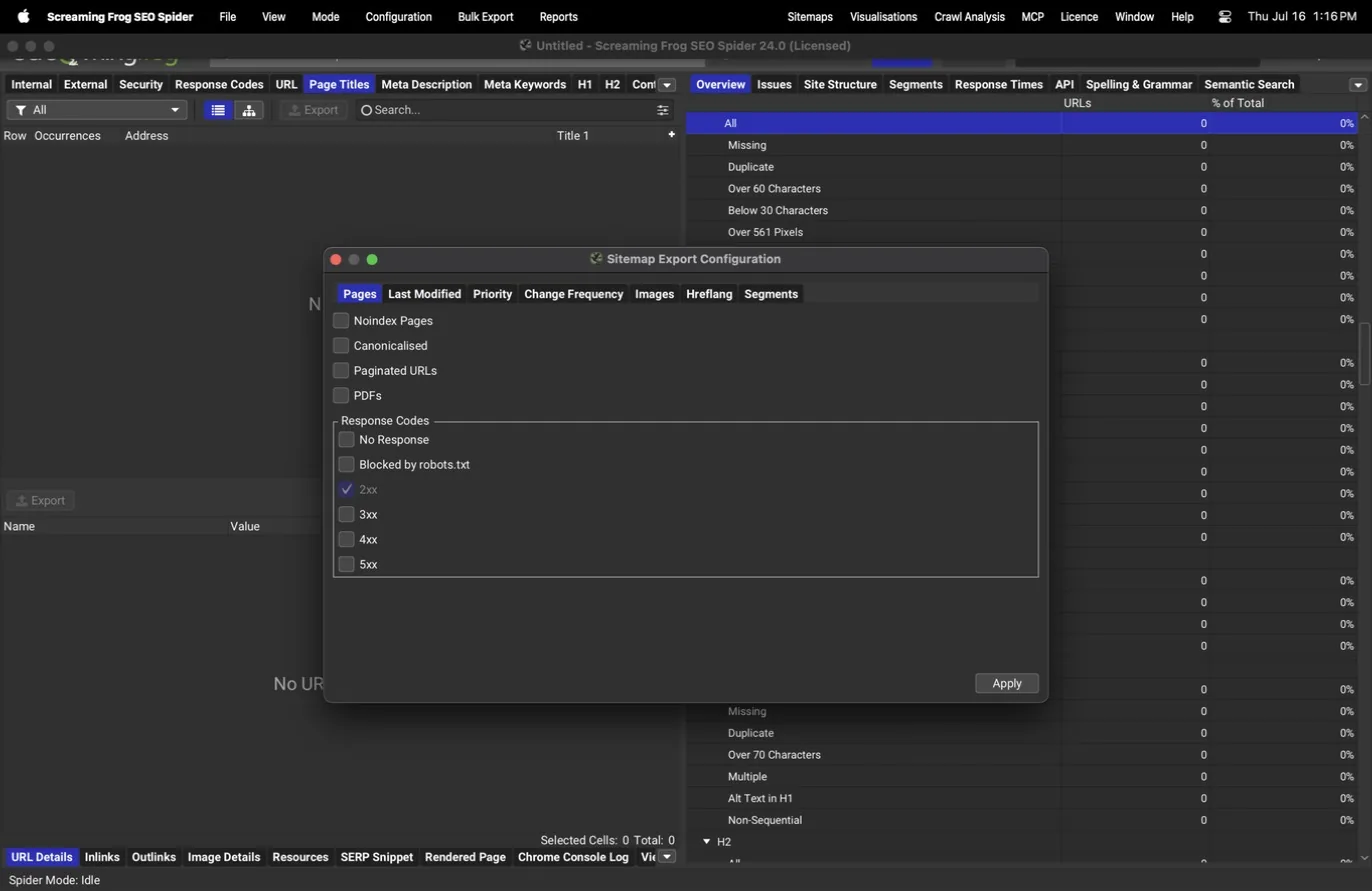
Task: Click the lower Export button
Action: pyautogui.click(x=40, y=501)
